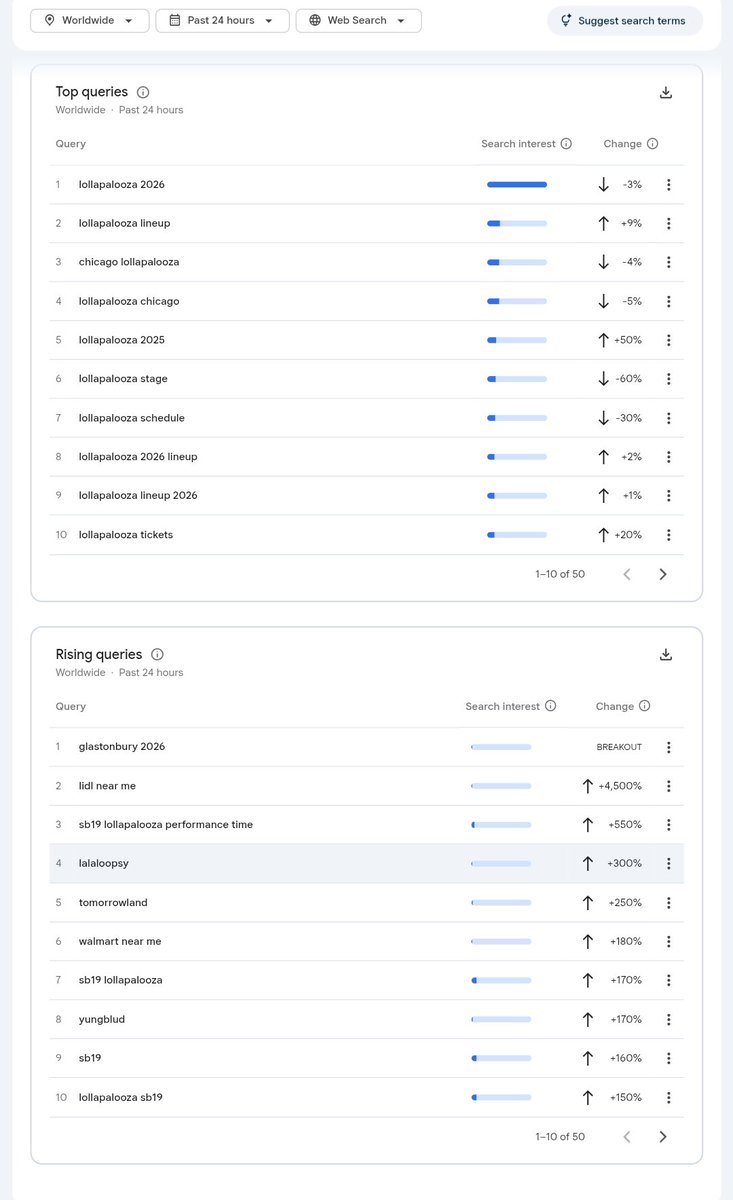The image size is (733, 1200).
Task: Go to previous page of Rising queries
Action: (627, 1136)
